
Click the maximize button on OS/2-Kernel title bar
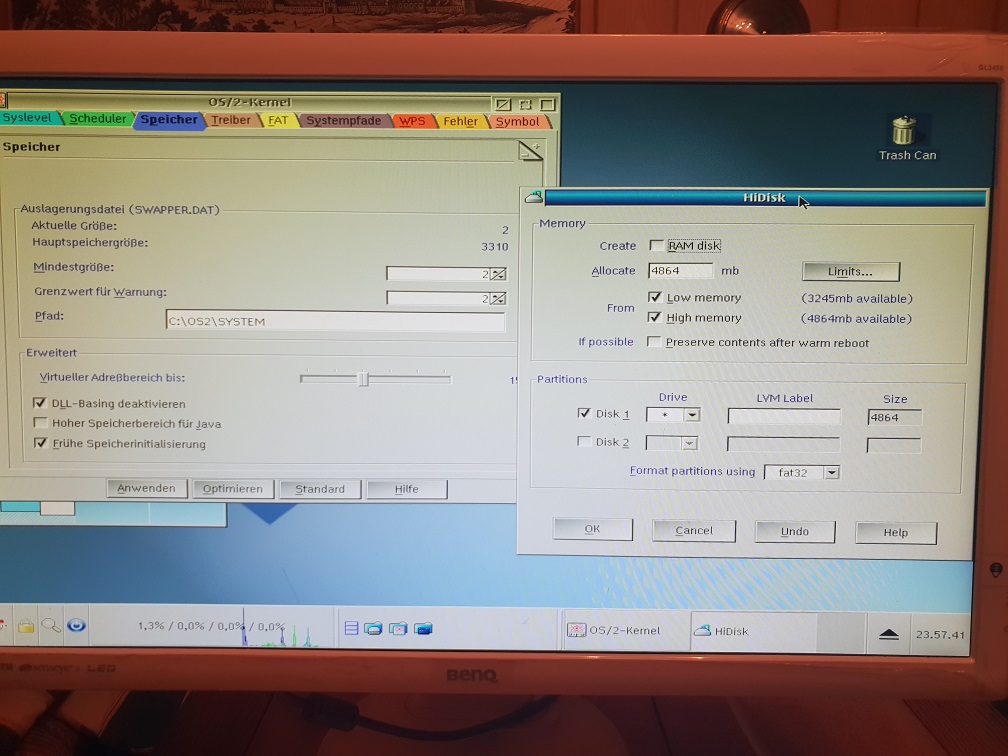(x=547, y=104)
